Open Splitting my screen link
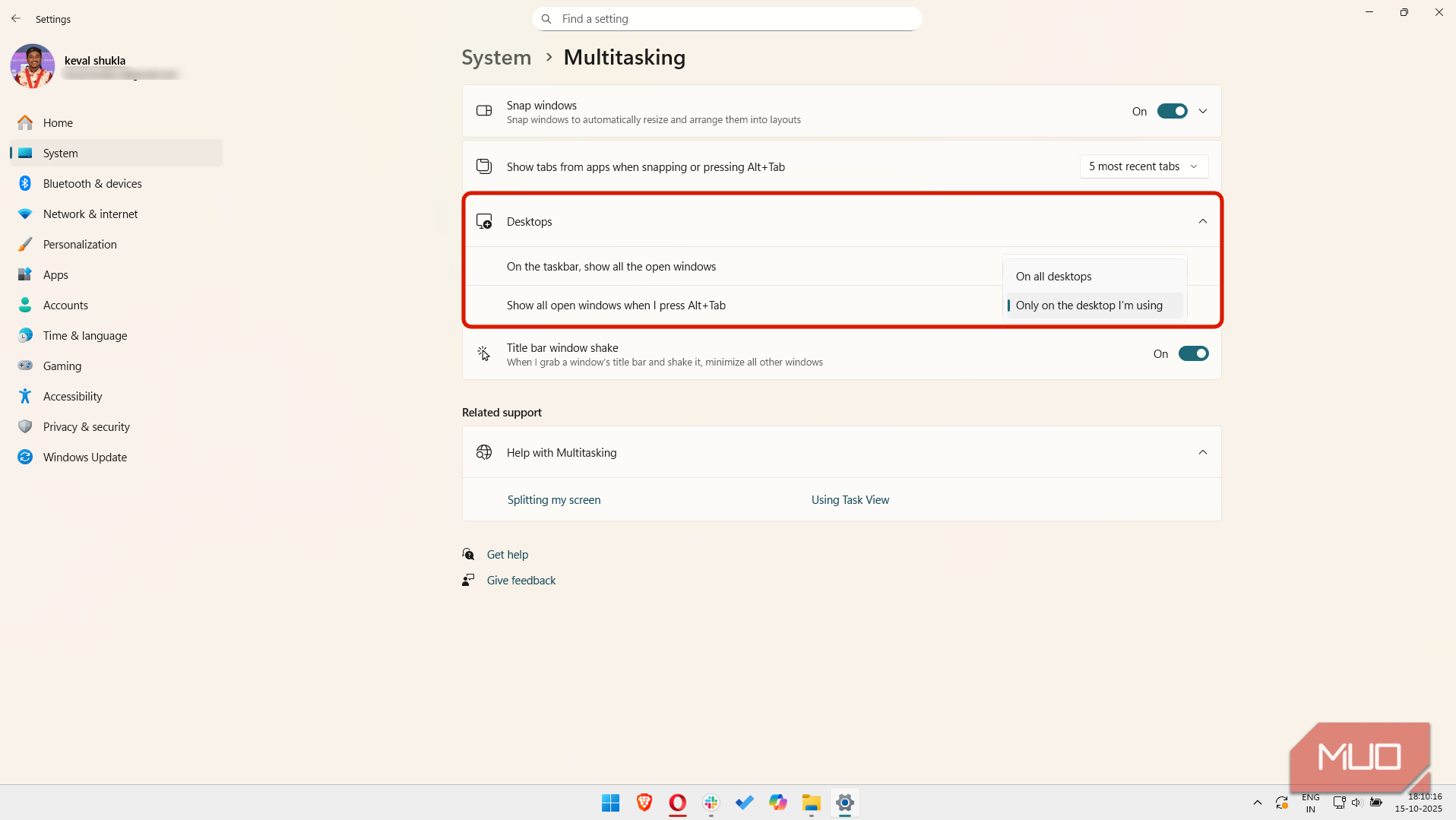Screen dimensions: 1456x820 pyautogui.click(x=554, y=499)
